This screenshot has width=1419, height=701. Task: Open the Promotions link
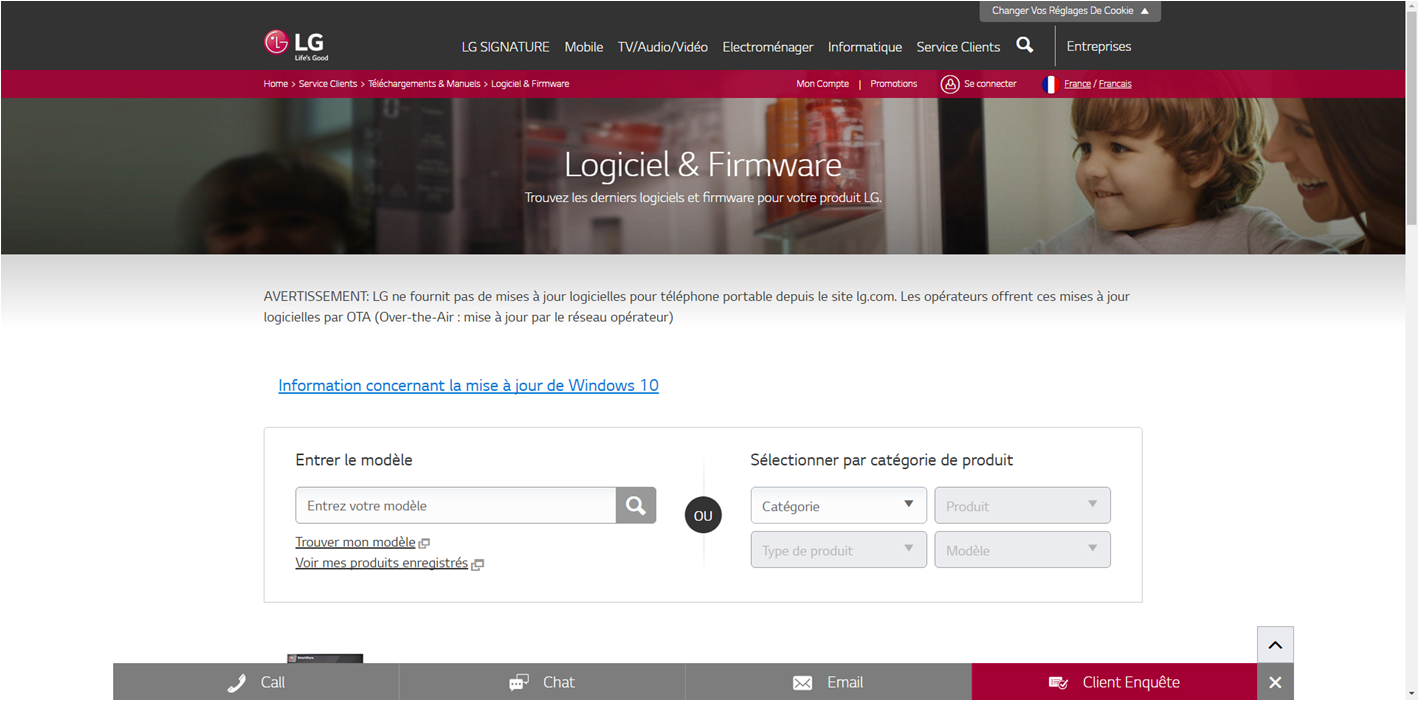coord(894,84)
